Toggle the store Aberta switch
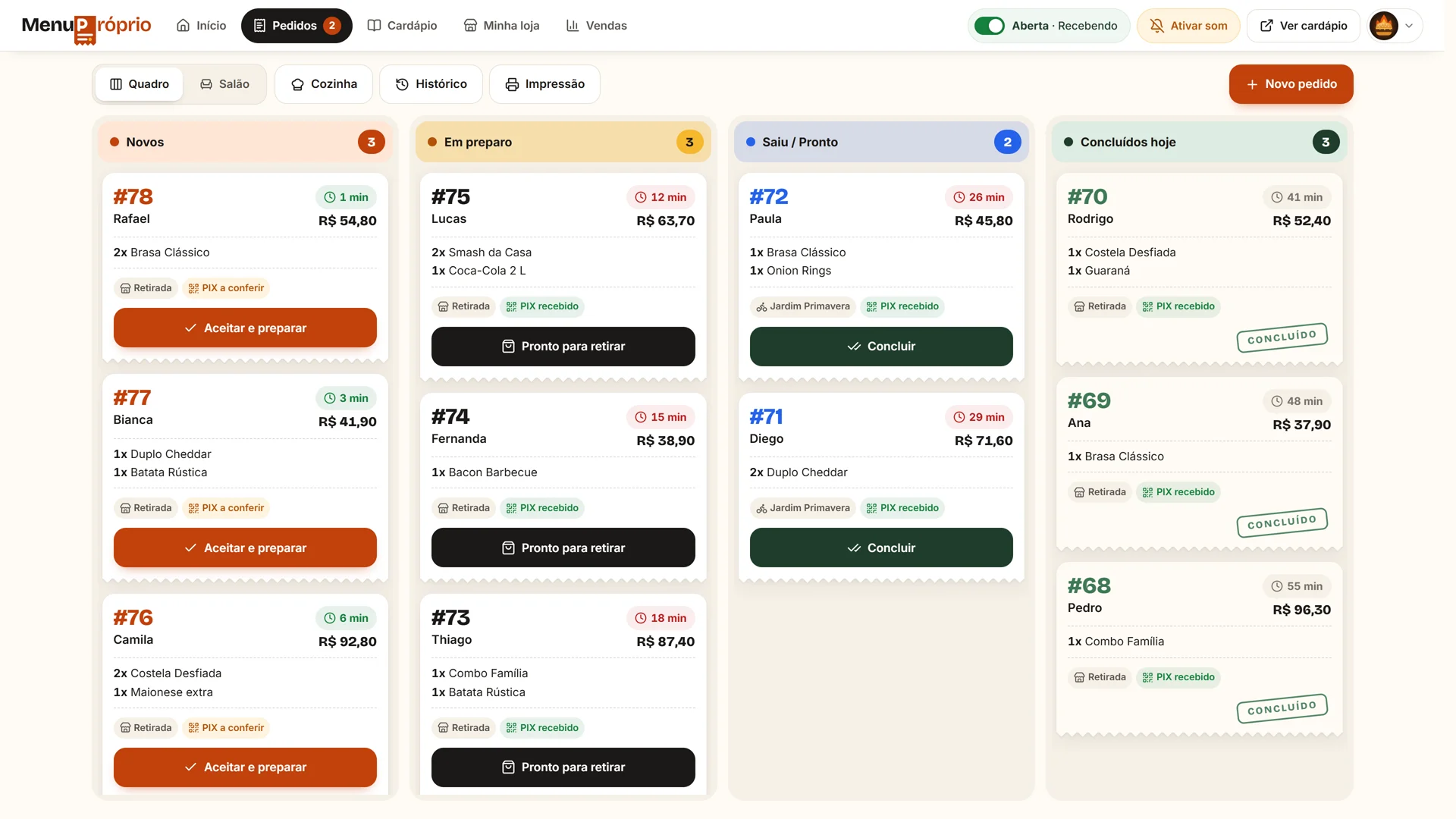Viewport: 1456px width, 819px height. click(x=990, y=26)
